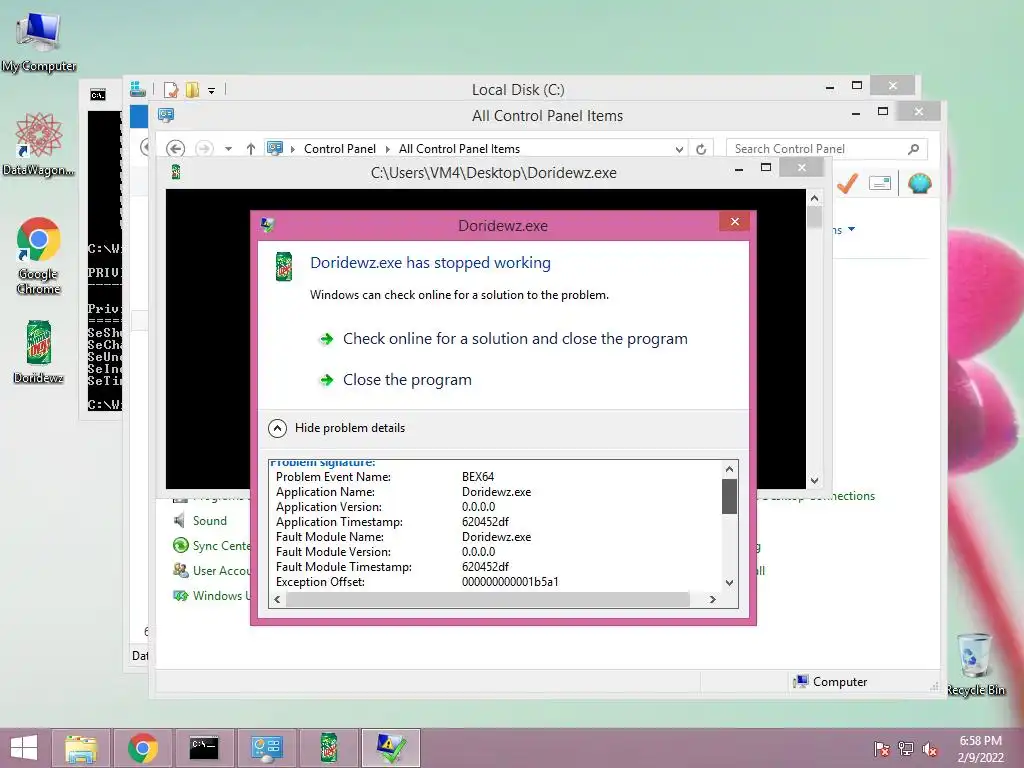
Task: Maximize the Doridewz.exe console window
Action: pos(765,168)
